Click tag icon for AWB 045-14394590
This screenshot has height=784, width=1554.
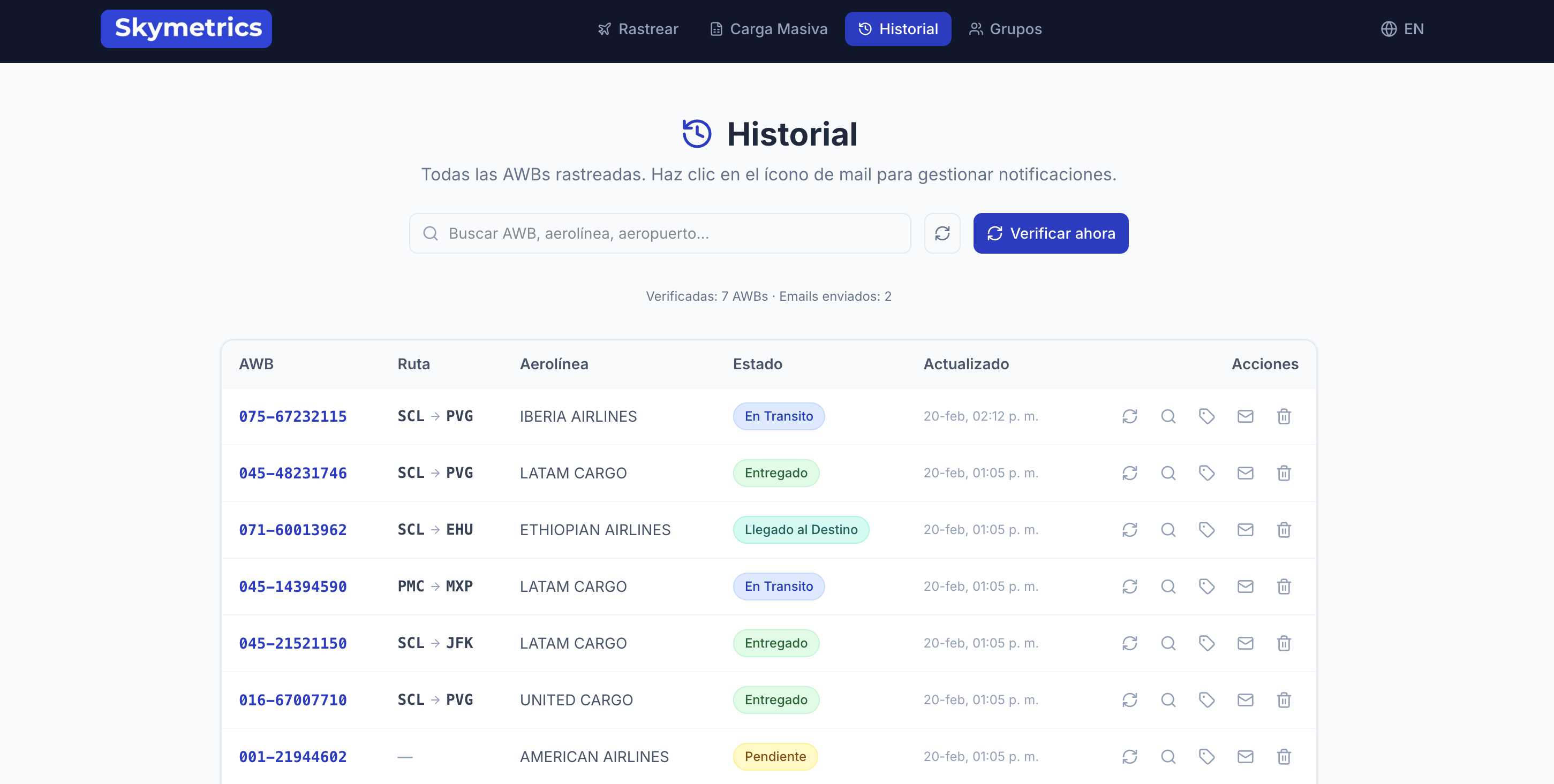pyautogui.click(x=1206, y=586)
